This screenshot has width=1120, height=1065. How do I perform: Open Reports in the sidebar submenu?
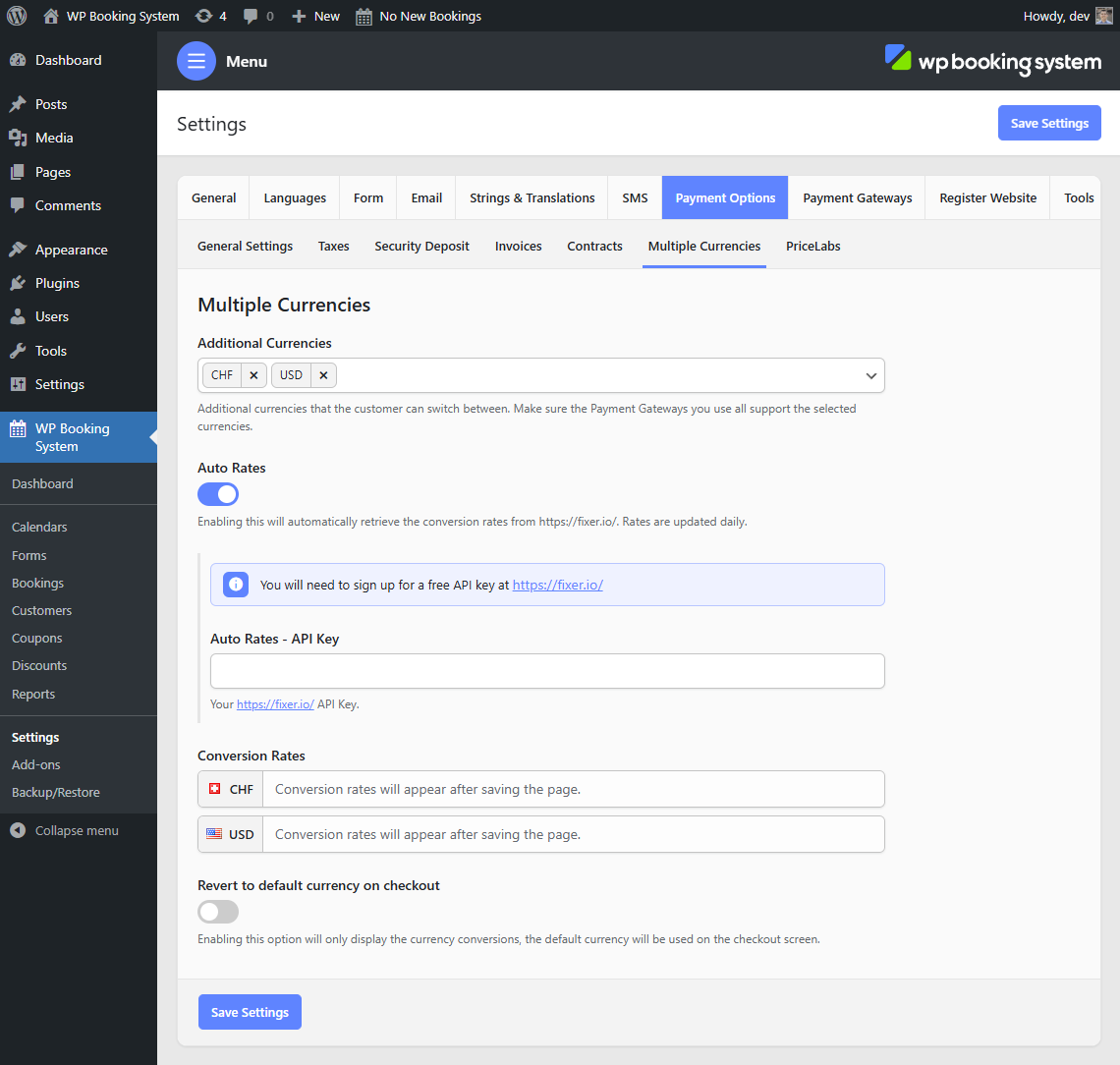[x=33, y=694]
